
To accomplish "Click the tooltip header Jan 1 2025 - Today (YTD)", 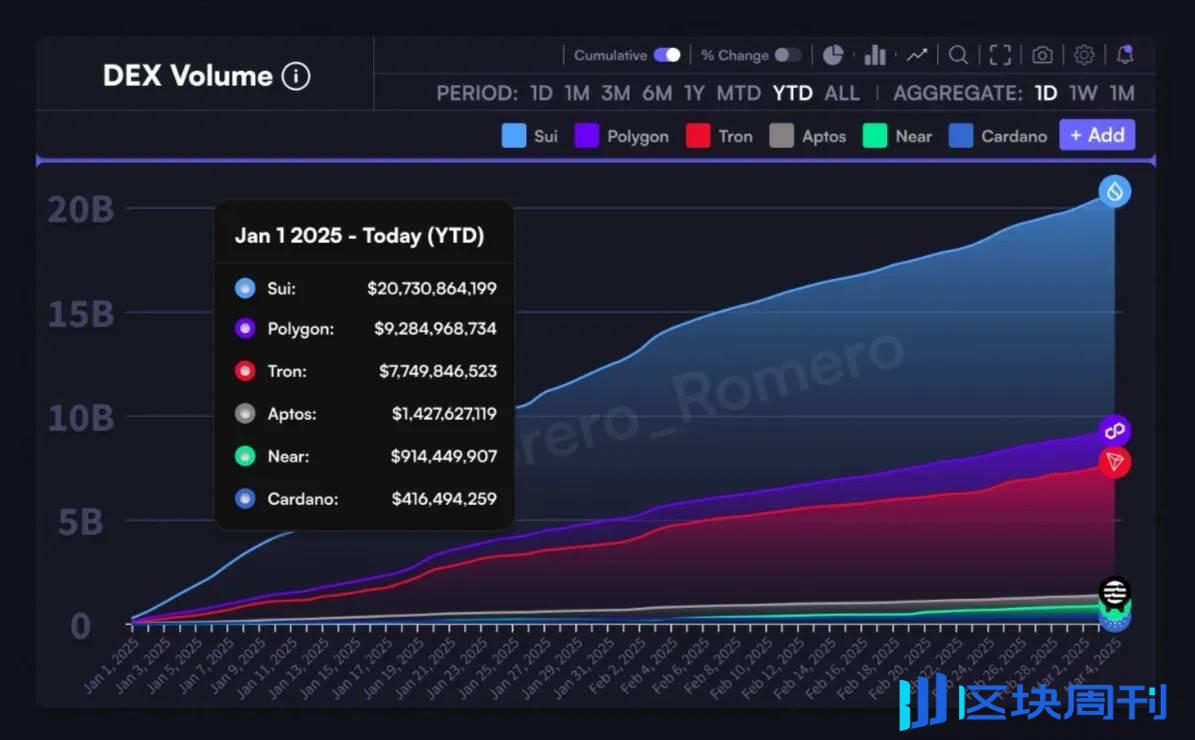I will 360,235.
